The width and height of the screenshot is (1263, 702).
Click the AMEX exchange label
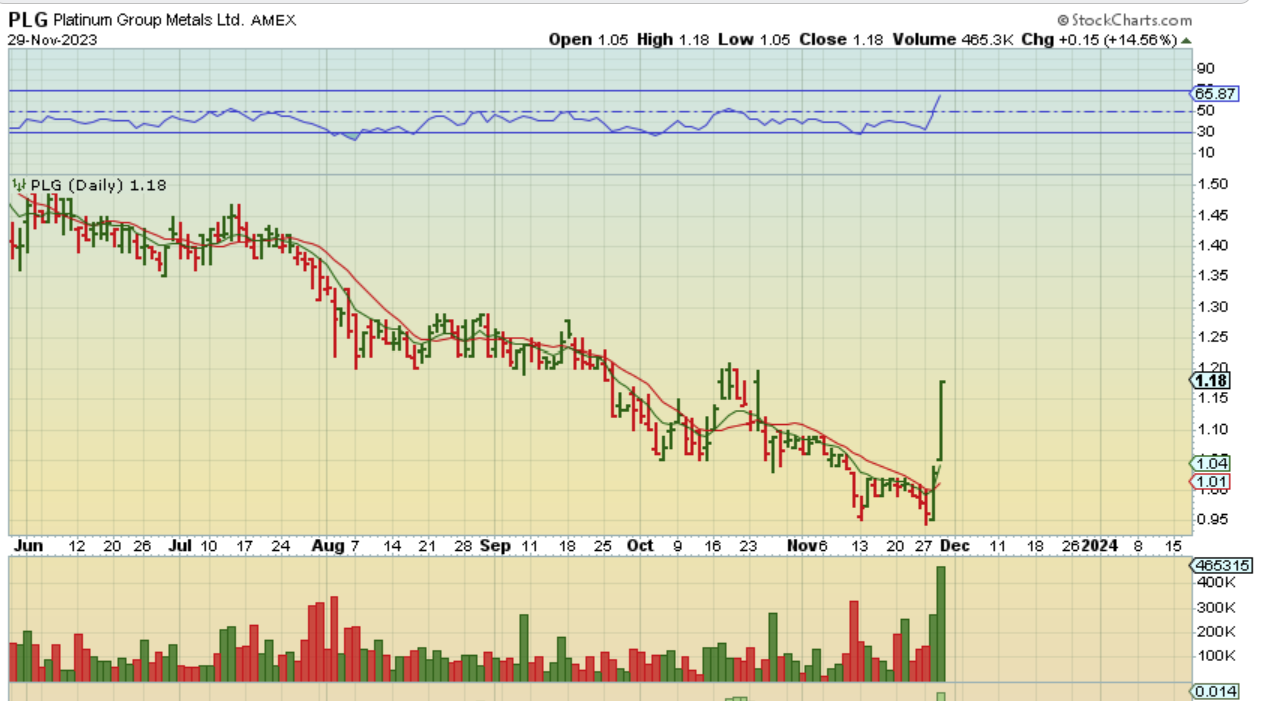[273, 20]
